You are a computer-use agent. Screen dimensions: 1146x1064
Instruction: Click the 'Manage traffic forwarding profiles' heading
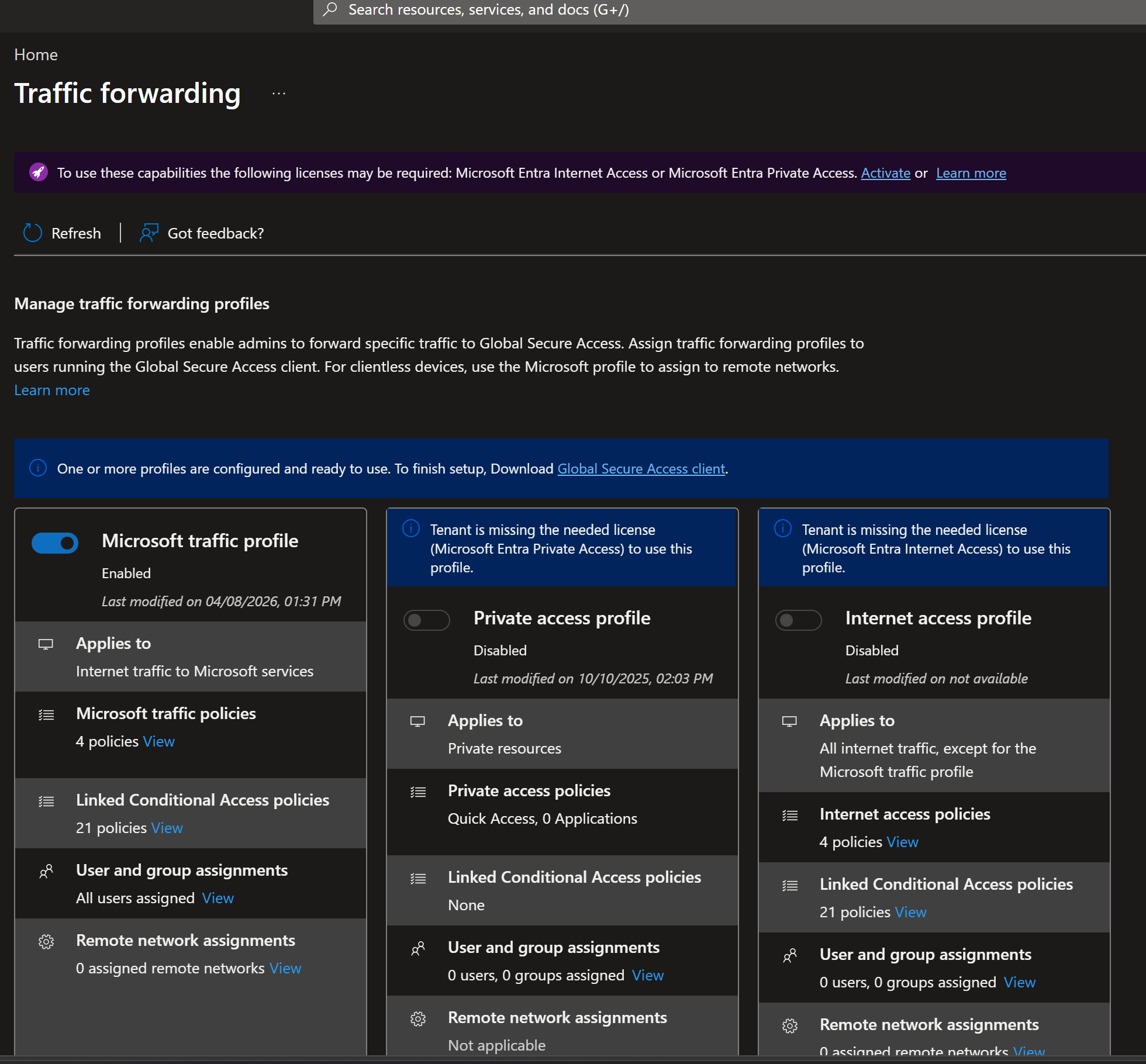point(141,303)
